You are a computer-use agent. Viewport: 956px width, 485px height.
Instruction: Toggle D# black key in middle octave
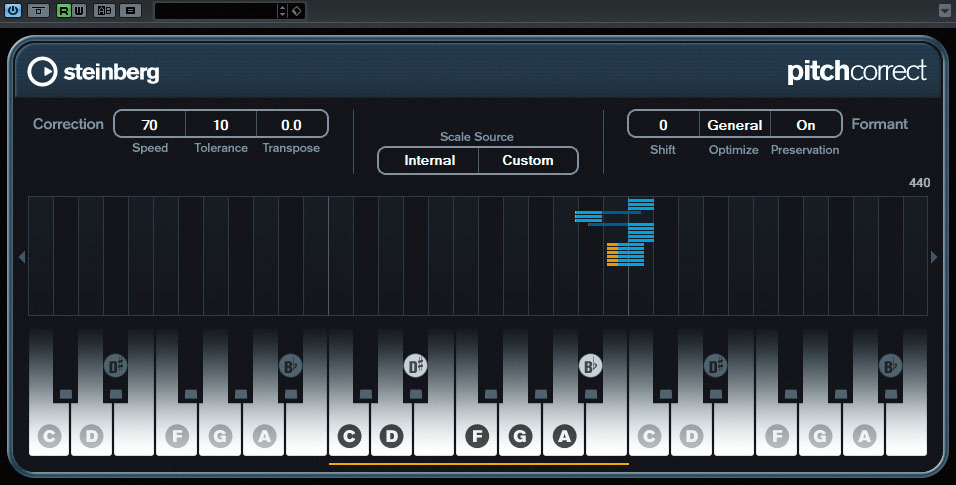[415, 365]
